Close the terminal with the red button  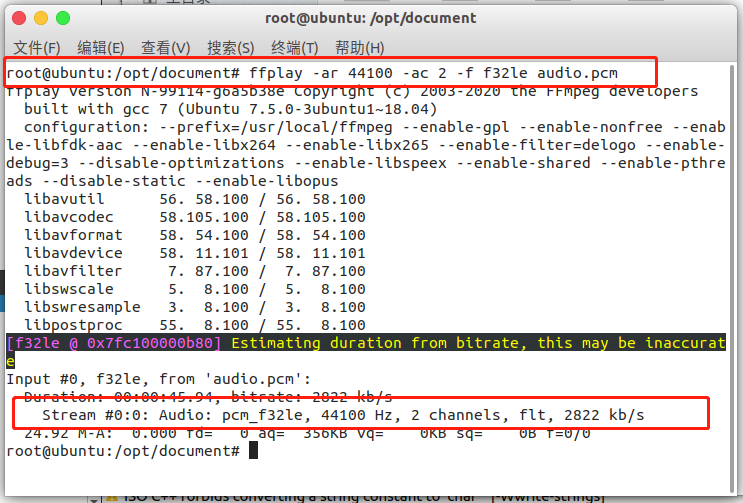tap(19, 18)
